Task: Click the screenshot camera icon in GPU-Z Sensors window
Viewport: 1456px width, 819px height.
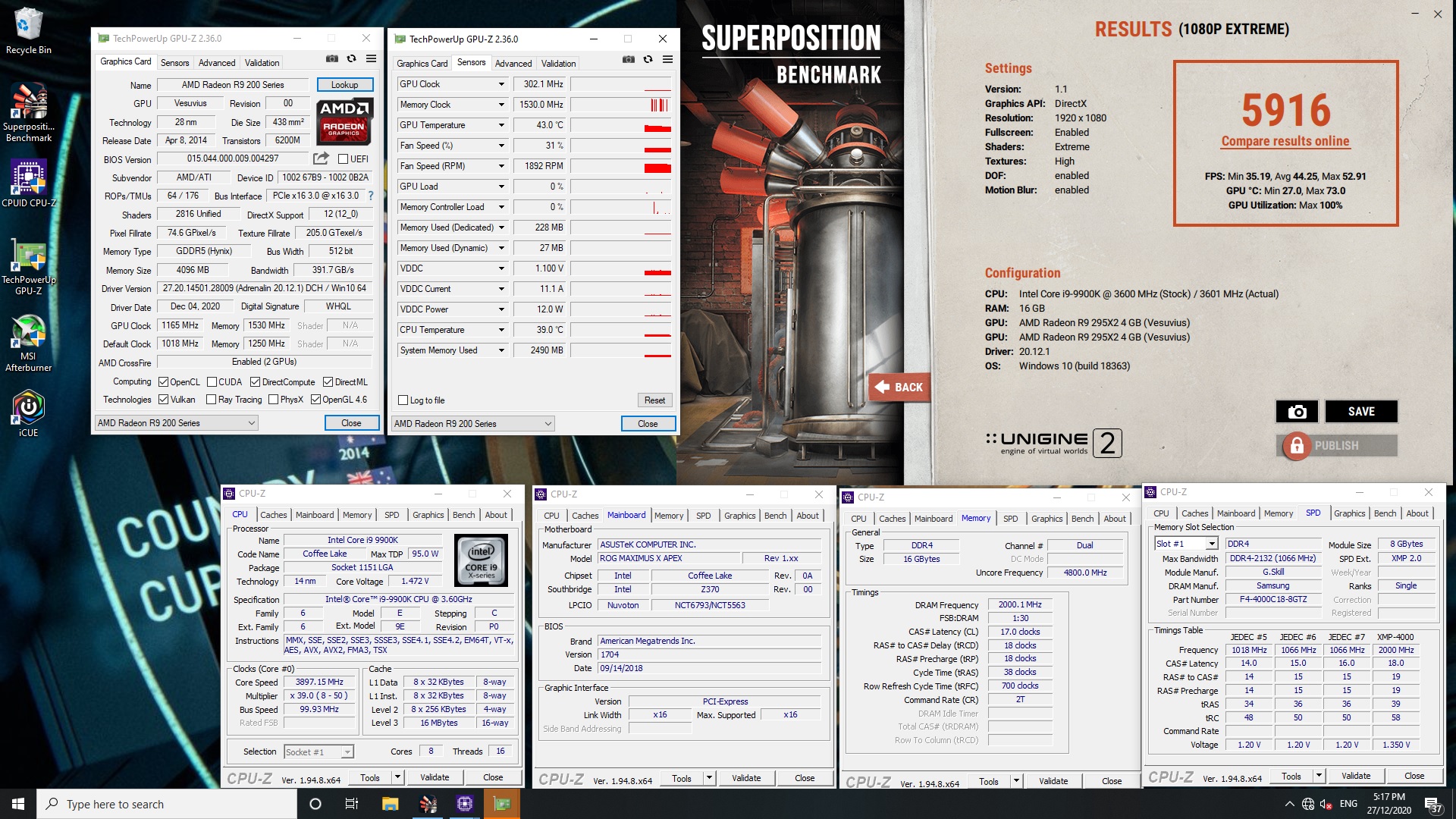Action: click(629, 60)
